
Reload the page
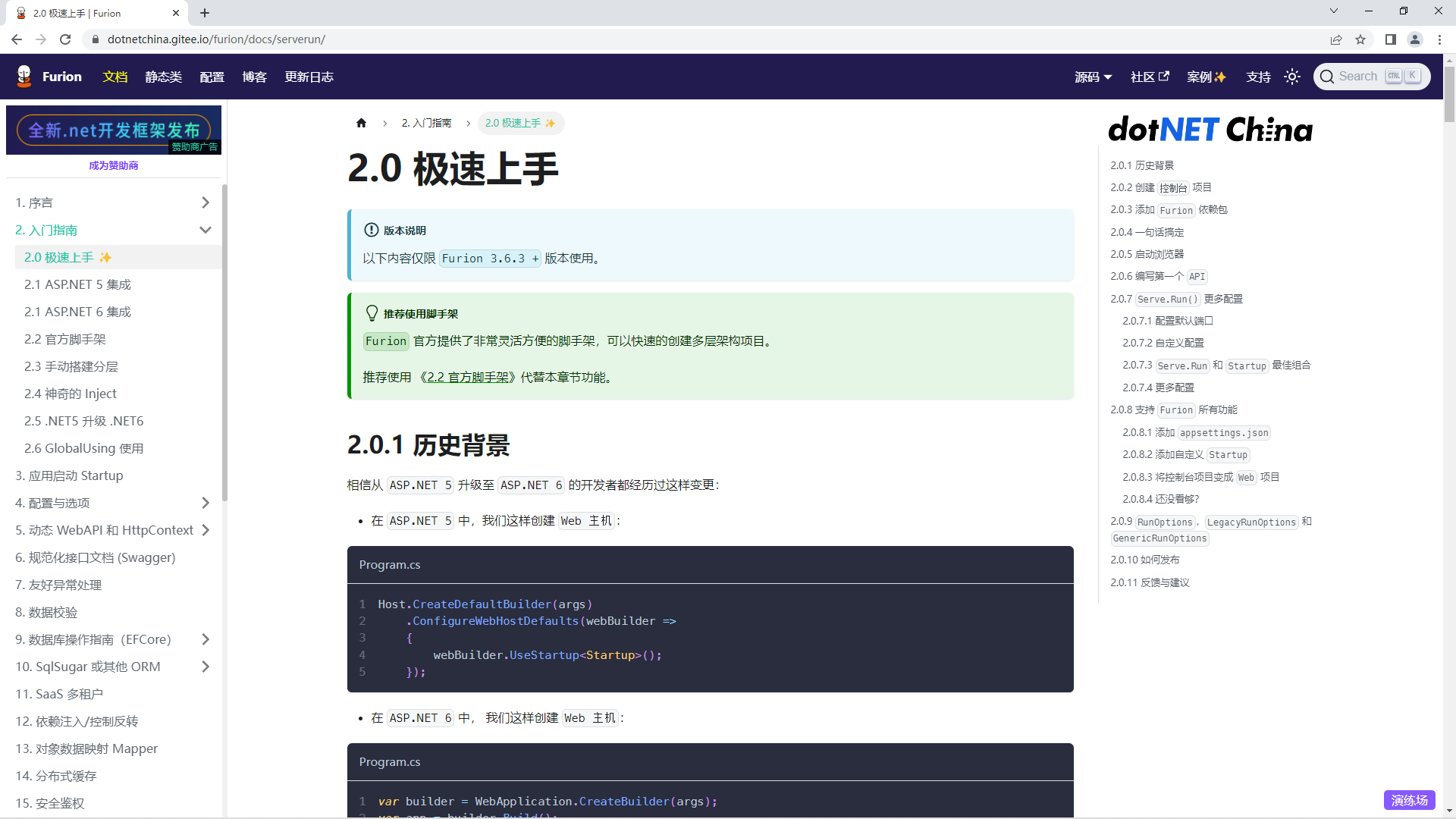(x=65, y=39)
